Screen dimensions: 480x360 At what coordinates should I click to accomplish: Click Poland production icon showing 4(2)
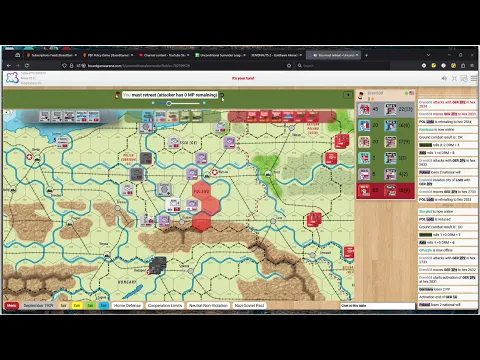coord(390,174)
